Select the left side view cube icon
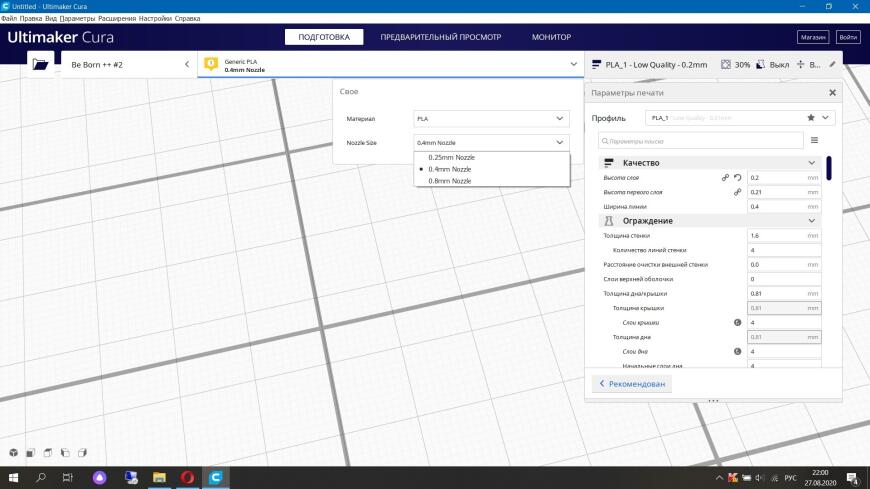 pyautogui.click(x=65, y=453)
